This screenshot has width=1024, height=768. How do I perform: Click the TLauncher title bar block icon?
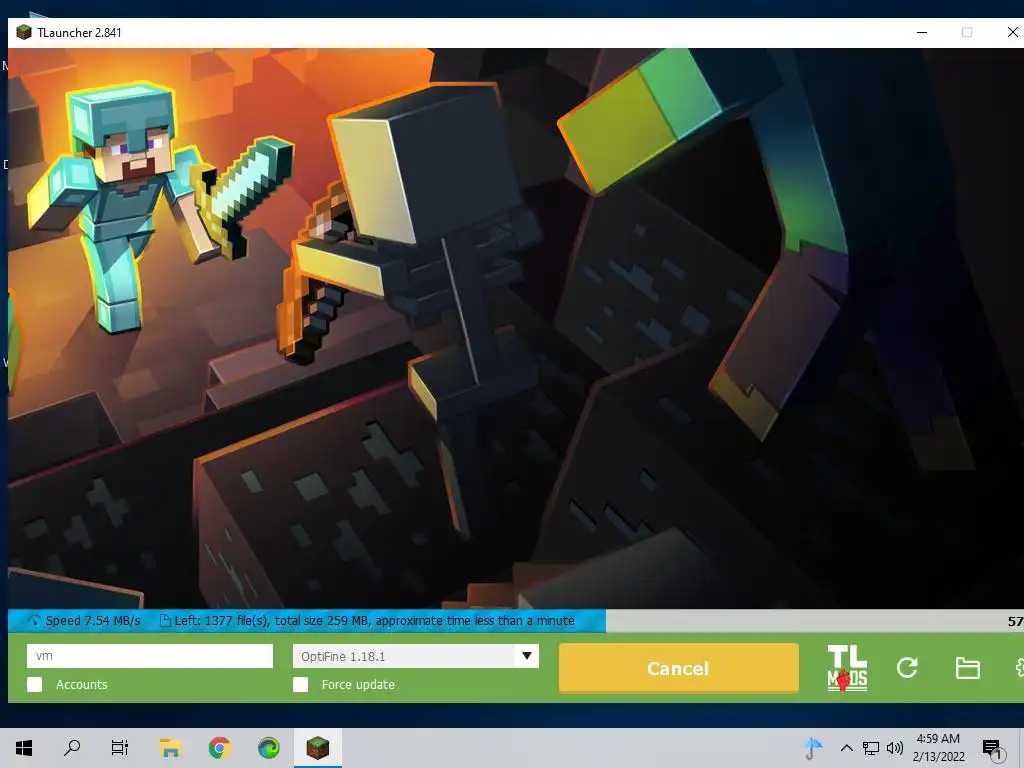[24, 32]
